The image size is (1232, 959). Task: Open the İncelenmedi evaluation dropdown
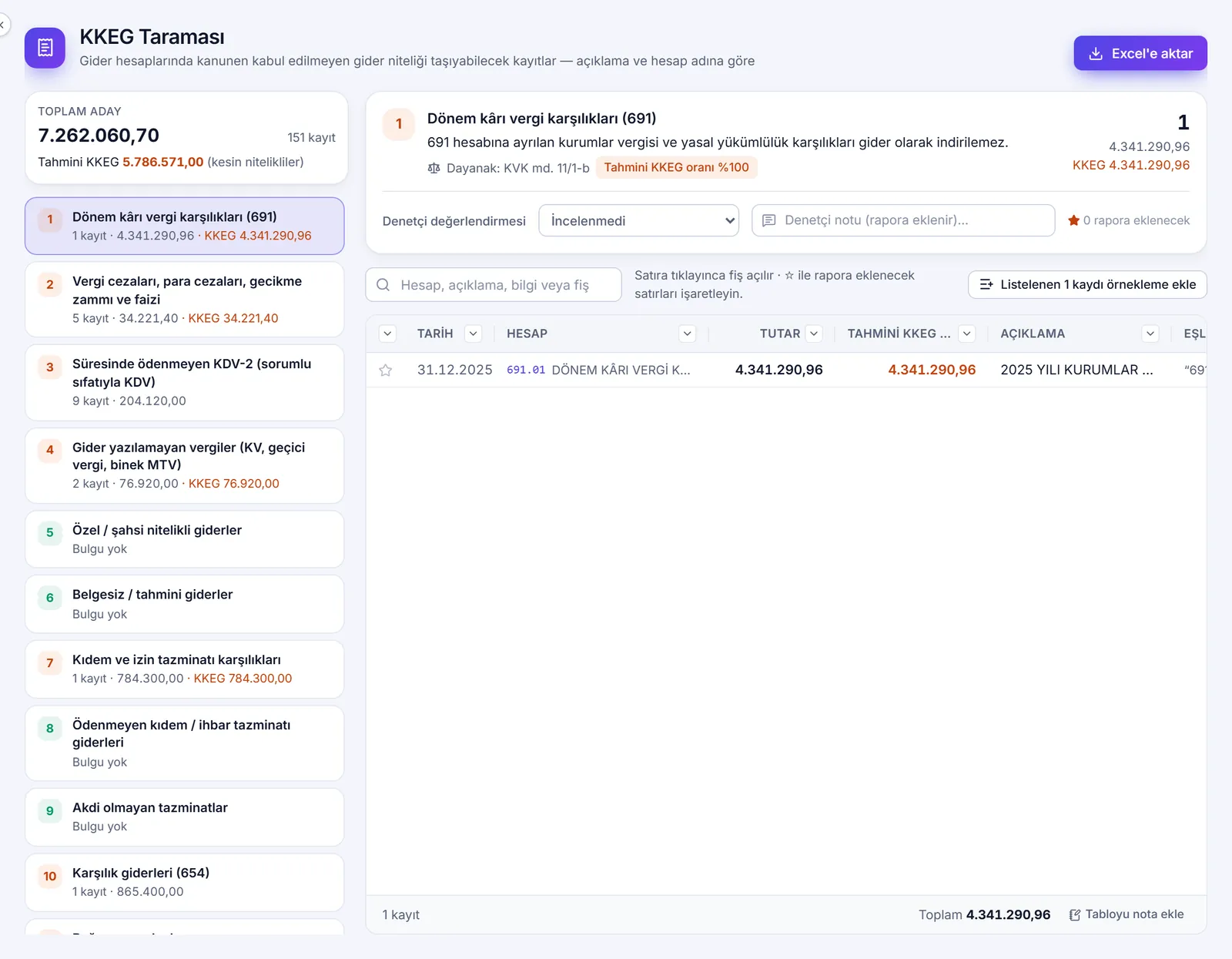pos(639,220)
